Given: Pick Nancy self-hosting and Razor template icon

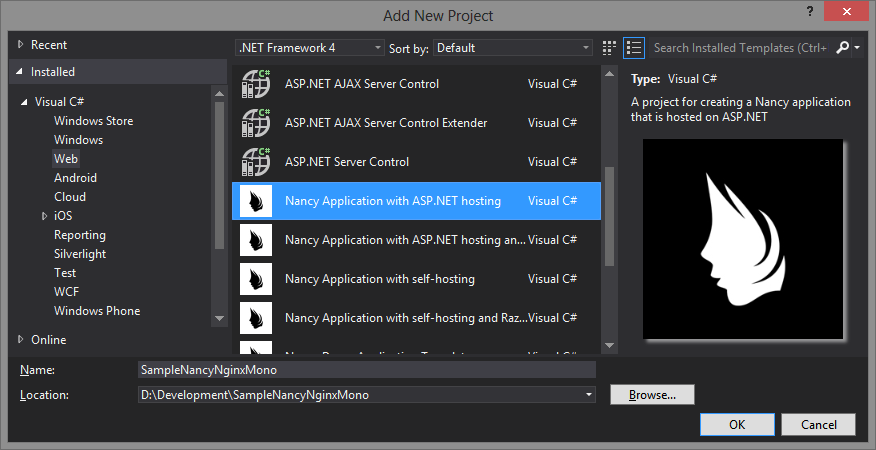Looking at the screenshot, I should [256, 318].
